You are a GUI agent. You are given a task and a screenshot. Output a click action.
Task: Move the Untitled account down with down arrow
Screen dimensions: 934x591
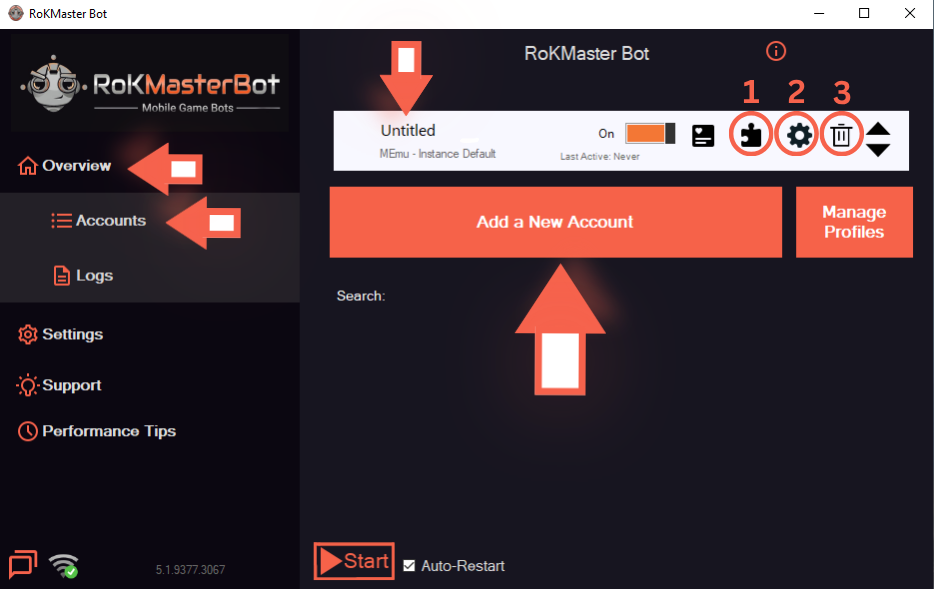[x=878, y=149]
